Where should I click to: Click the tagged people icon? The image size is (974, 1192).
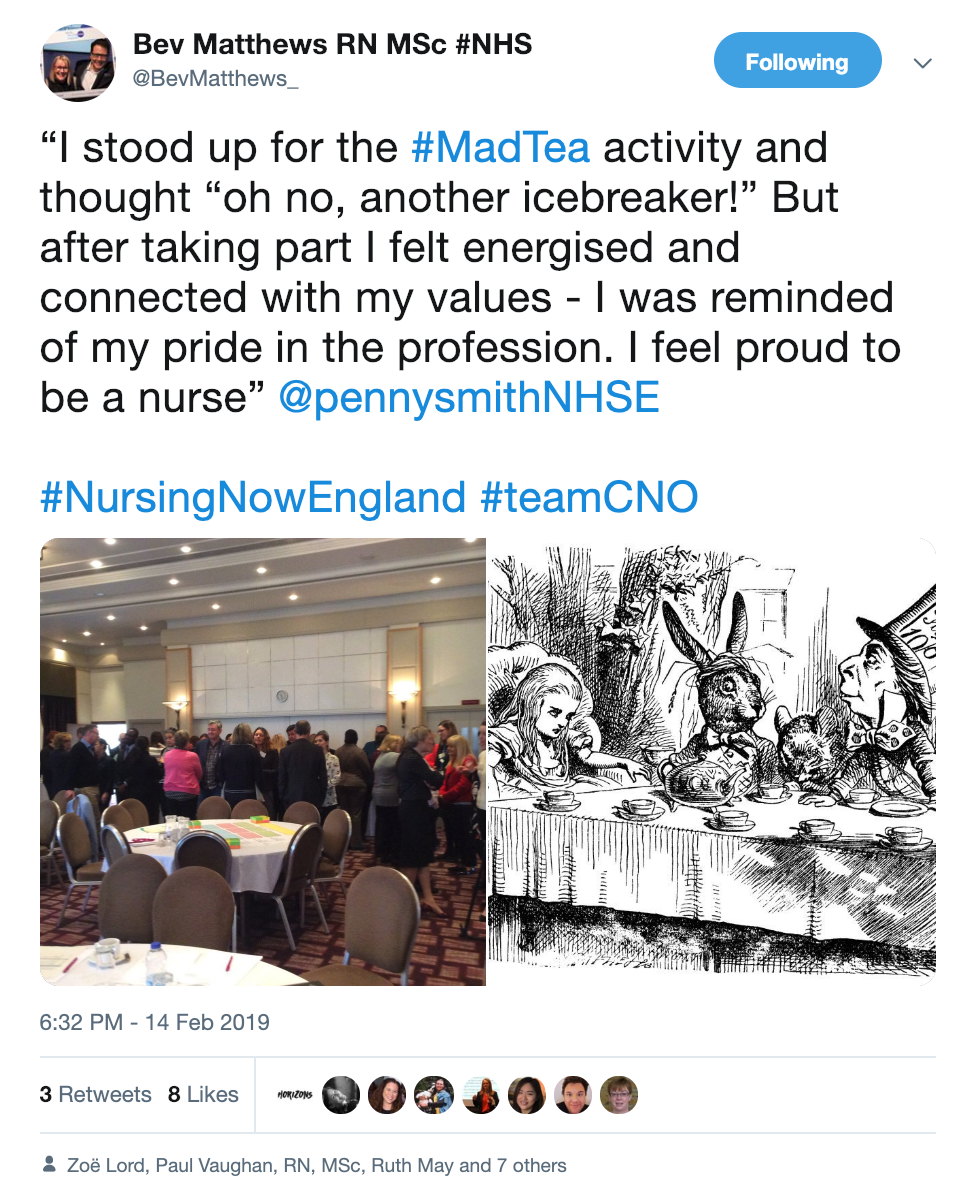pyautogui.click(x=49, y=1164)
